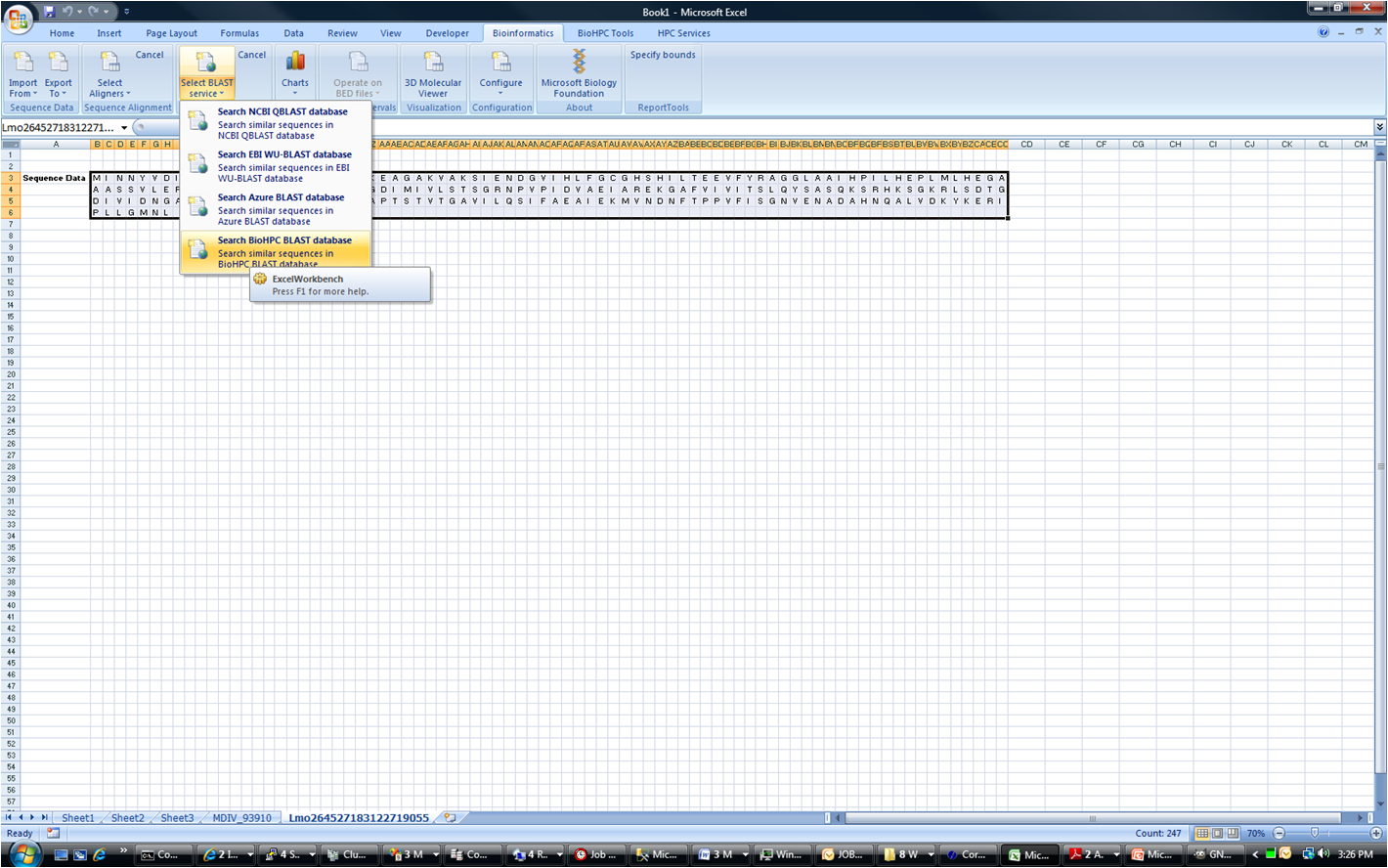Choose Search BioHPC BLAST database

click(x=276, y=251)
